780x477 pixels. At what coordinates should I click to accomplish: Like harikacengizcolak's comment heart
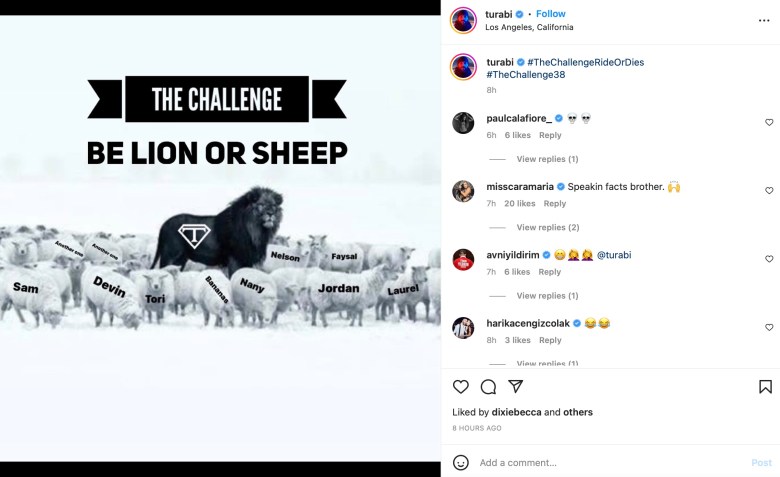pyautogui.click(x=769, y=327)
